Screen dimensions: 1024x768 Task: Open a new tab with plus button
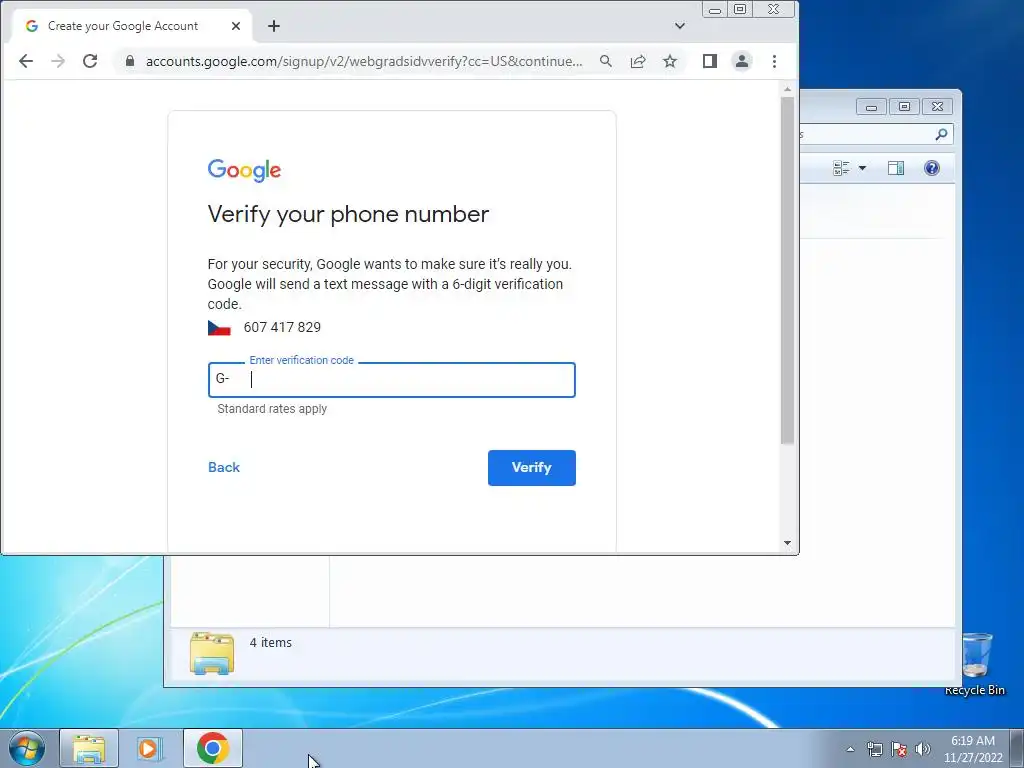(274, 26)
